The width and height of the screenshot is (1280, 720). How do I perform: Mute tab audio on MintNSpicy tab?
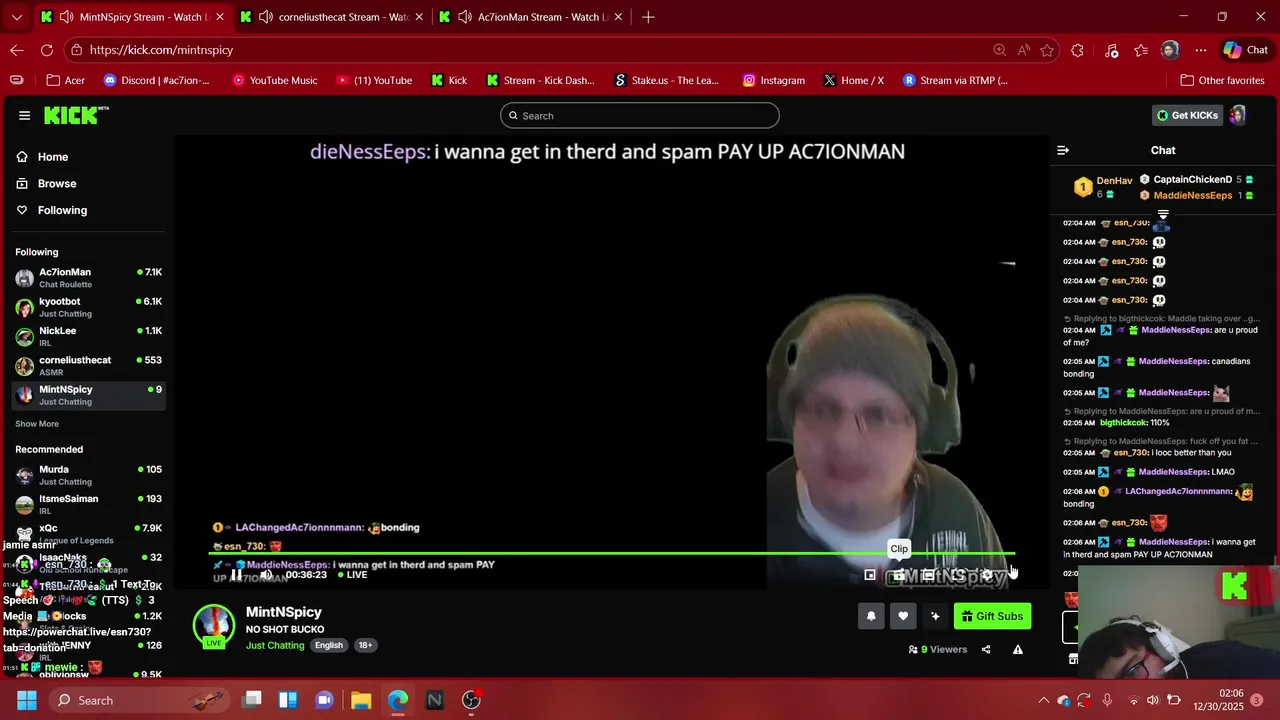coord(66,17)
